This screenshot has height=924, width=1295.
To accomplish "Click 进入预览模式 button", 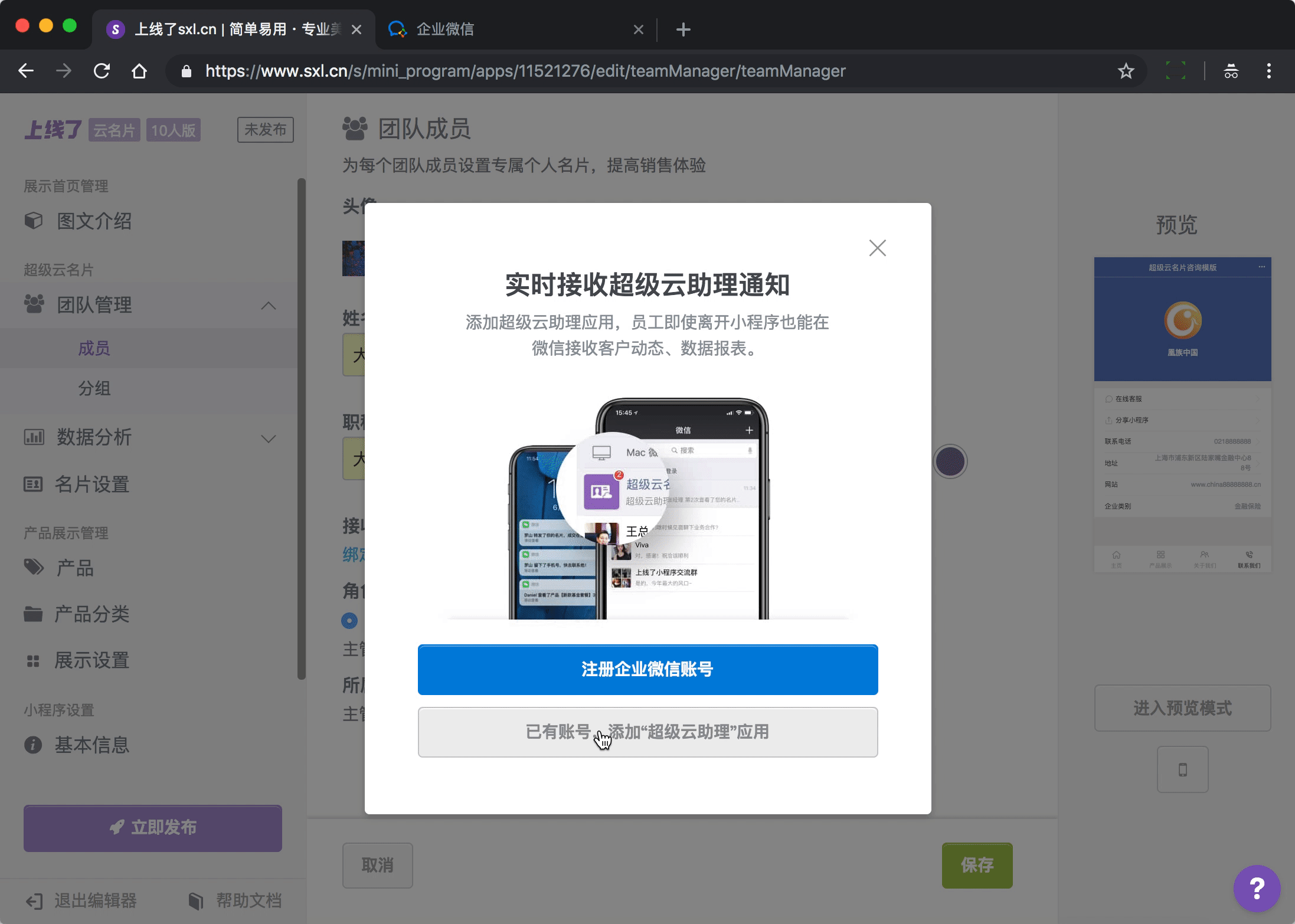I will (1182, 708).
